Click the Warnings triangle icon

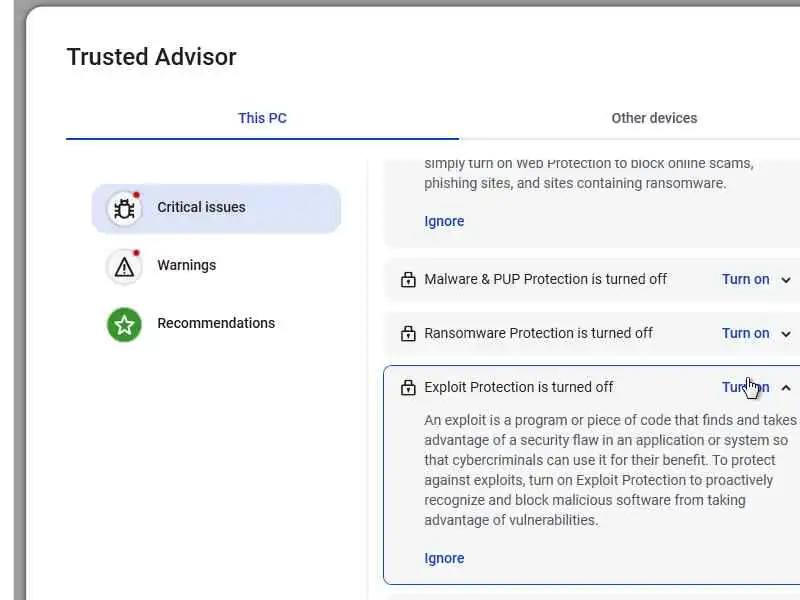(x=124, y=266)
